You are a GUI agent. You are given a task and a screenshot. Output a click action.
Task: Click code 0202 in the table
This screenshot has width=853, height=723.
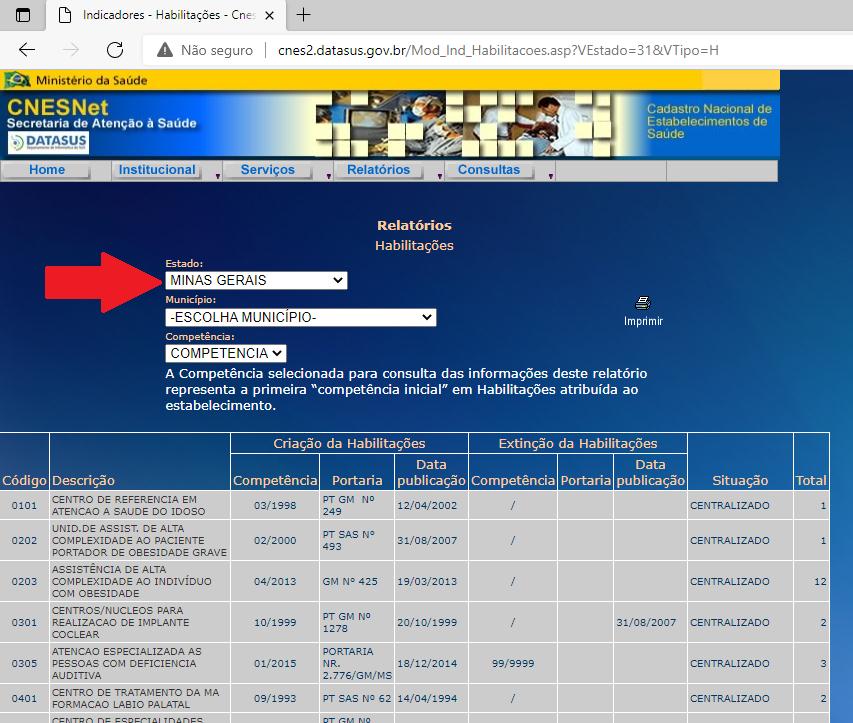(x=24, y=540)
